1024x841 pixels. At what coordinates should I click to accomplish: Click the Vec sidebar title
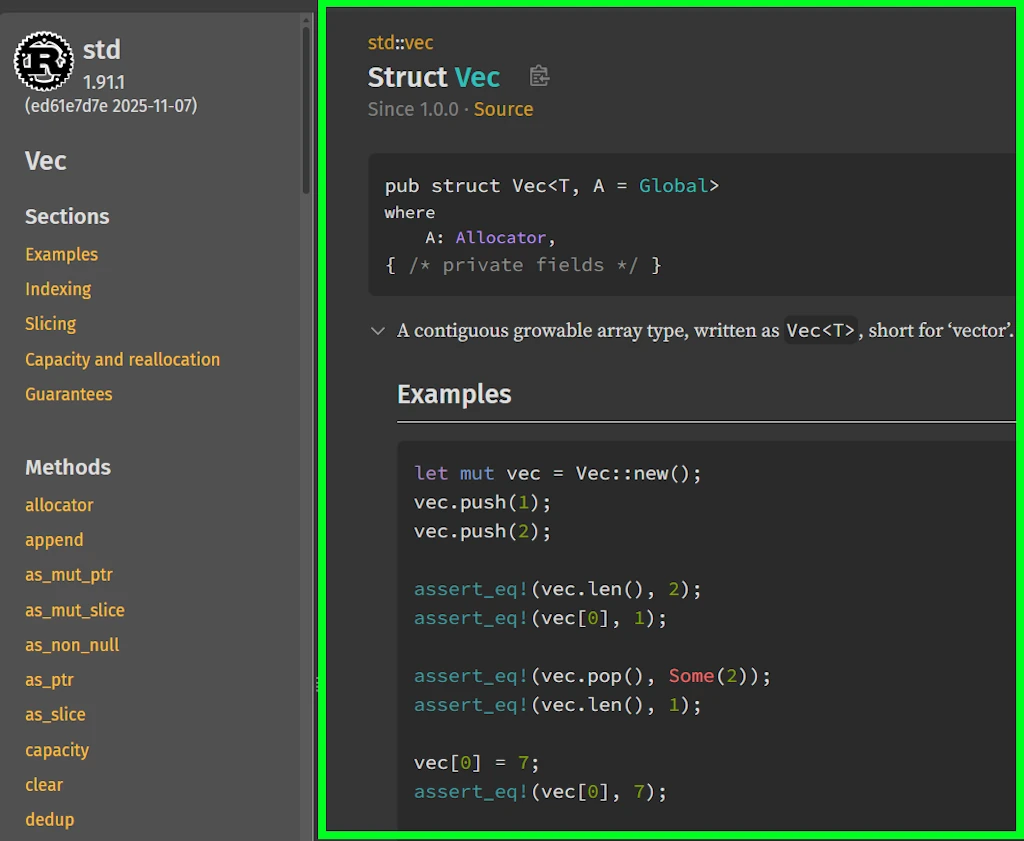click(x=46, y=161)
